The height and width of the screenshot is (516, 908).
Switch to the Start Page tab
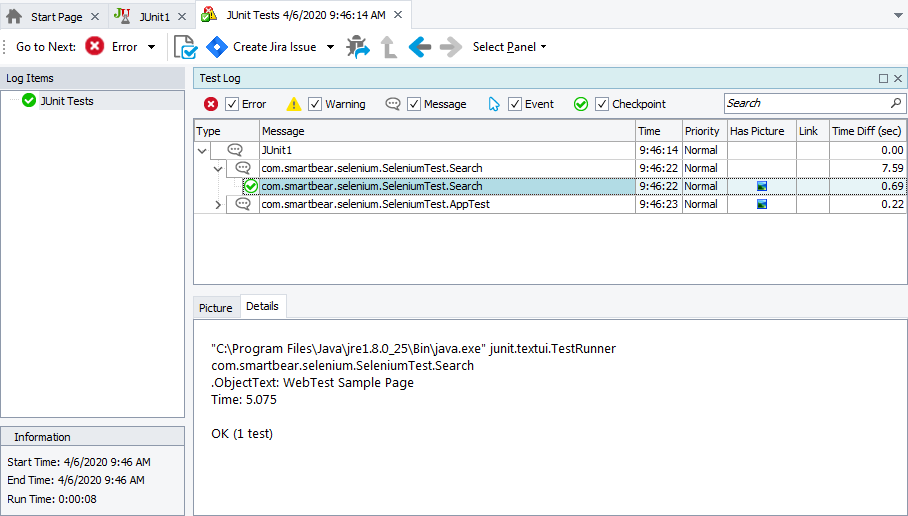[x=56, y=17]
